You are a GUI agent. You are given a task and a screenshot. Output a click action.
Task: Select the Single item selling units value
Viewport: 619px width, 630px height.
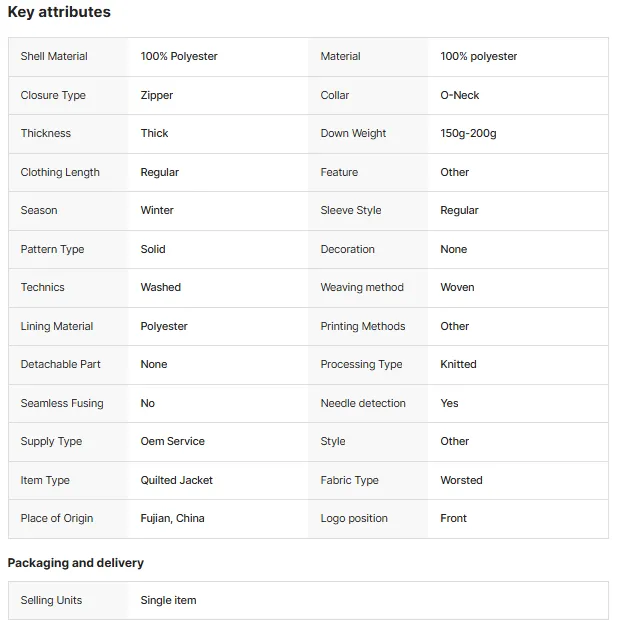click(x=168, y=600)
